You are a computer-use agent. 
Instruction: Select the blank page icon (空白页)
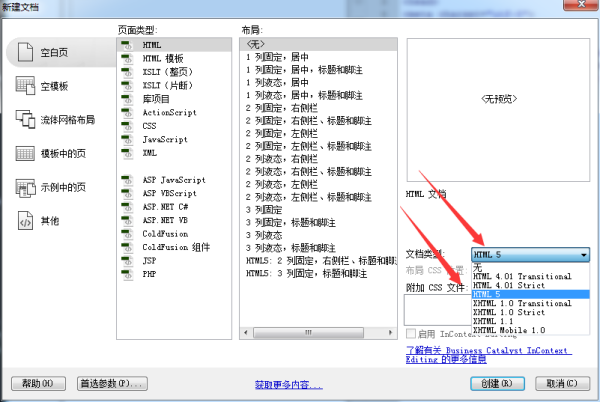(25, 52)
